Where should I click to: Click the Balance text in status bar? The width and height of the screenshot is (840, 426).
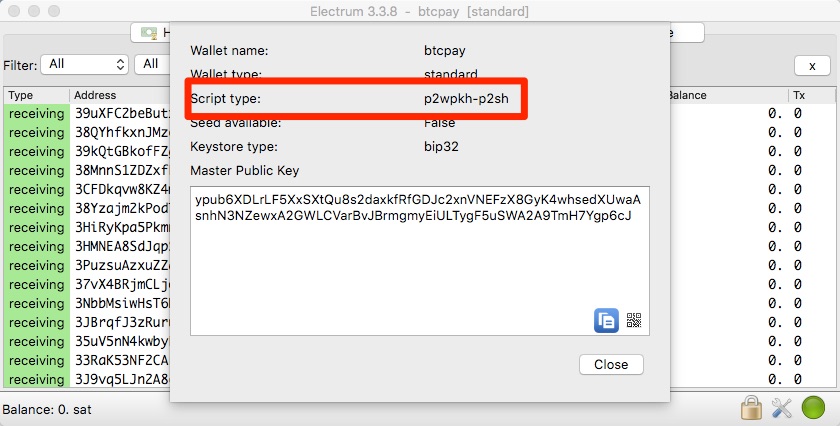click(47, 409)
